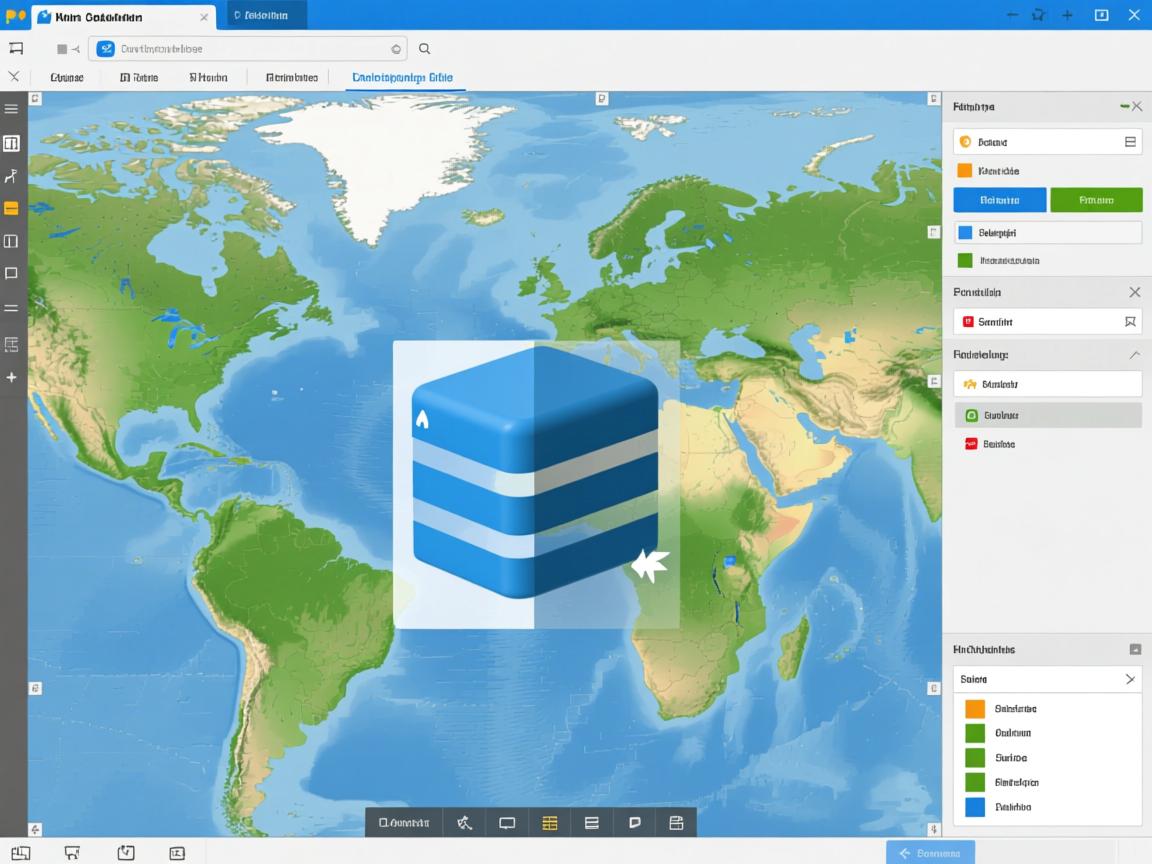Screen dimensions: 1152x864
Task: Open the search tool in the address bar
Action: [x=424, y=48]
